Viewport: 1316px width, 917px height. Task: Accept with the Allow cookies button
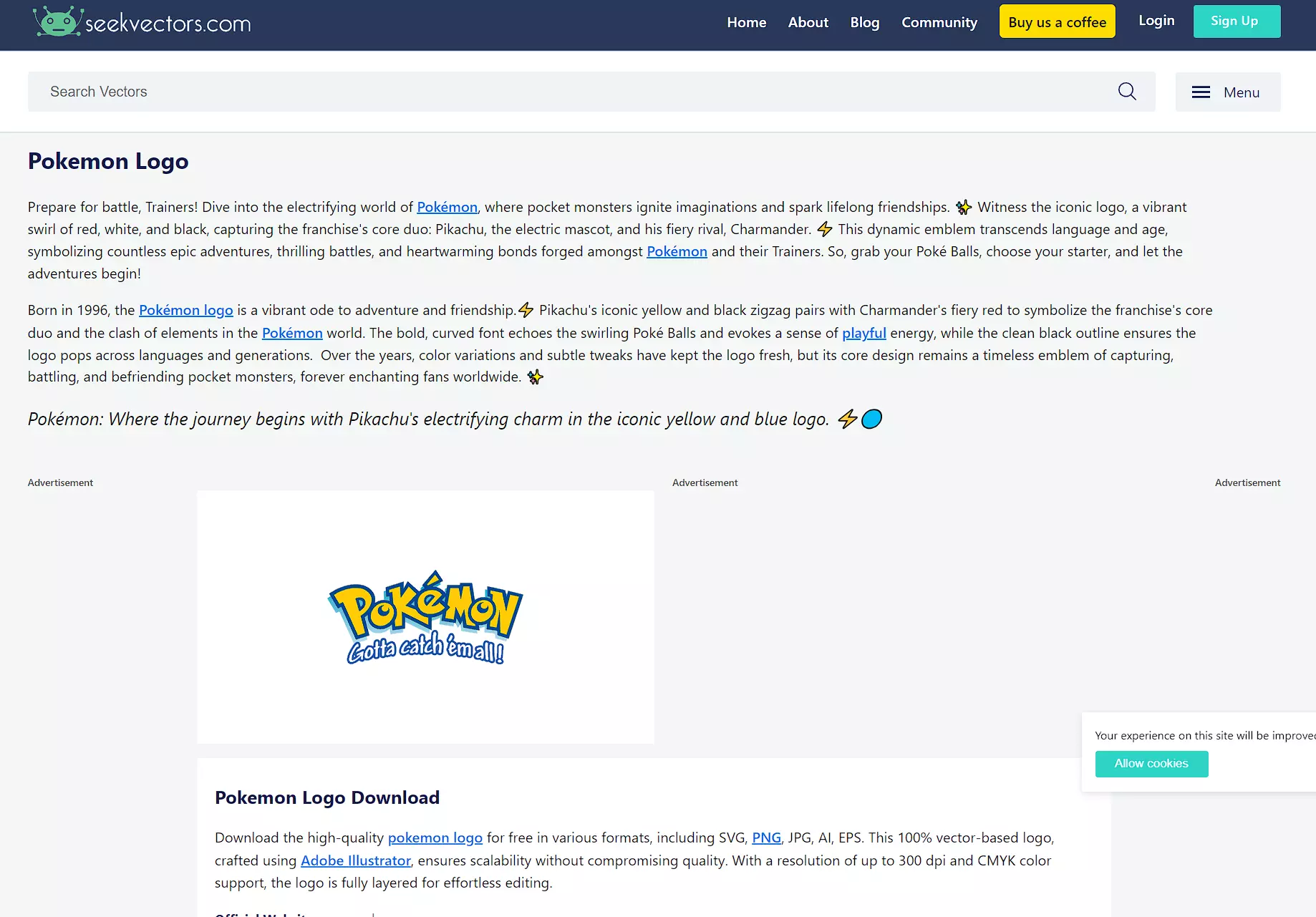1151,764
